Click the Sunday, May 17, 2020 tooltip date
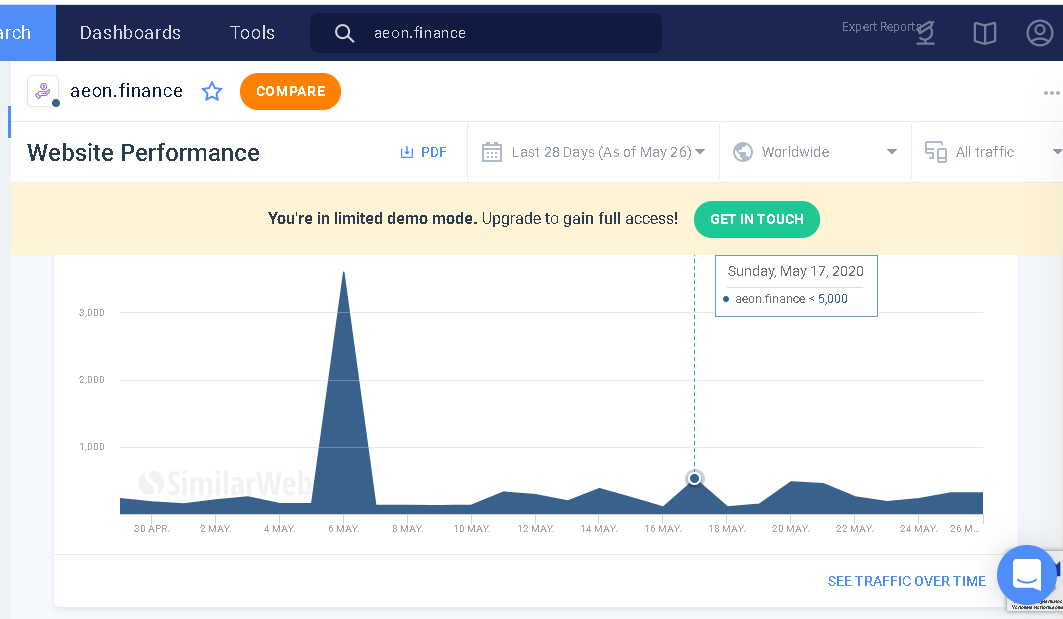 [x=795, y=271]
